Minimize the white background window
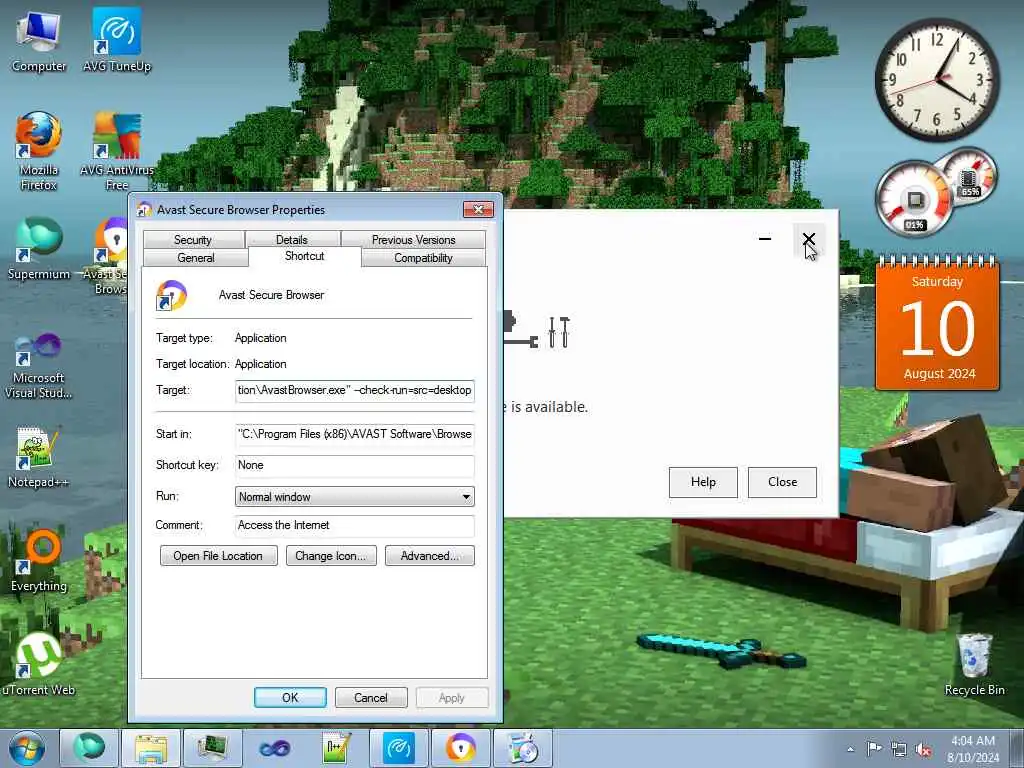The width and height of the screenshot is (1024, 768). 765,239
